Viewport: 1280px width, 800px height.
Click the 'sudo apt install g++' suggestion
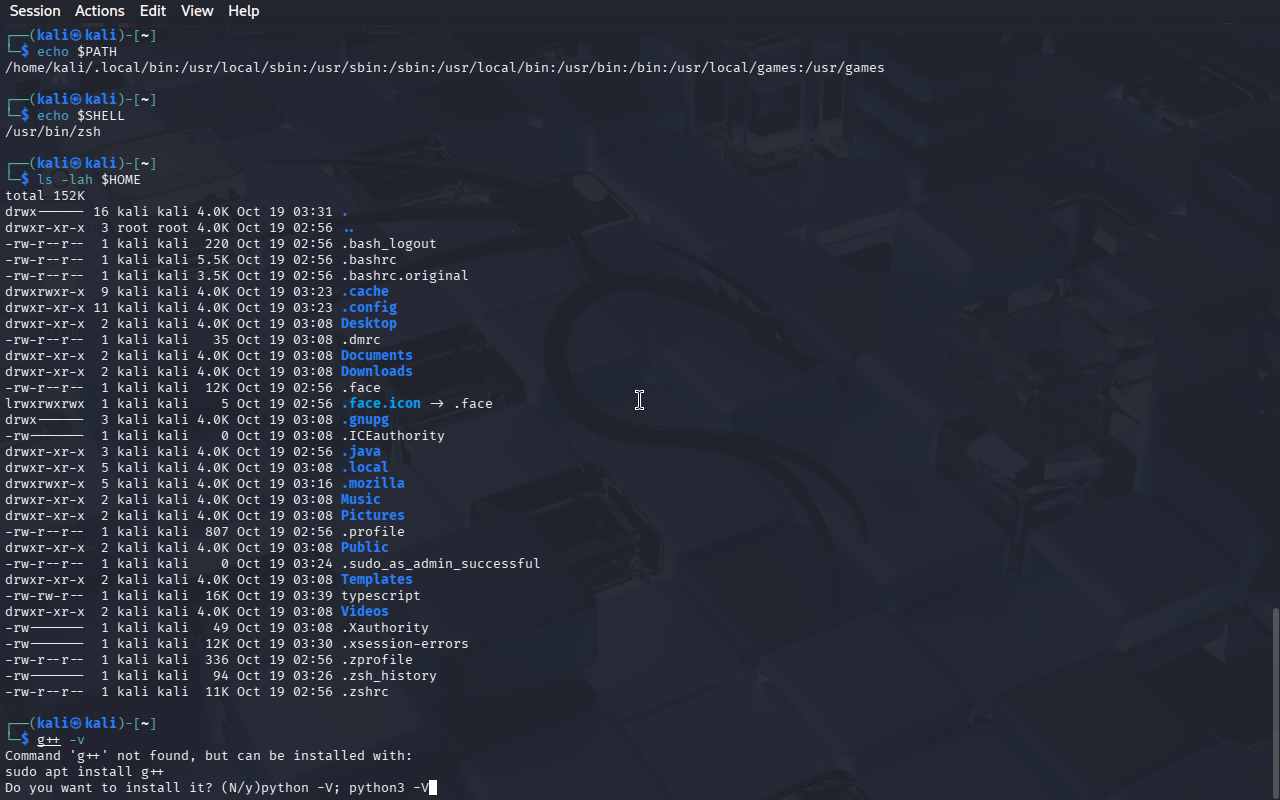[84, 771]
